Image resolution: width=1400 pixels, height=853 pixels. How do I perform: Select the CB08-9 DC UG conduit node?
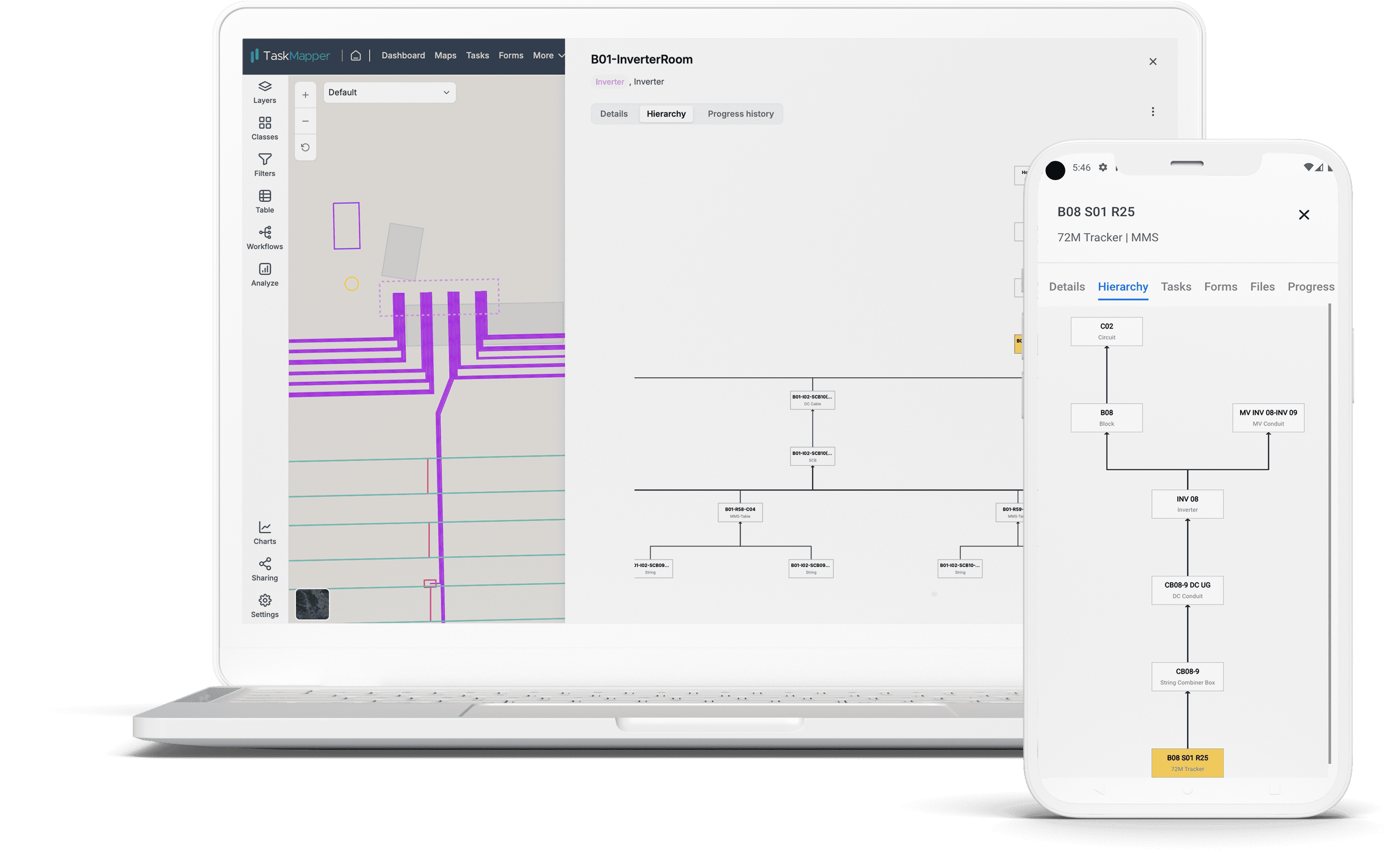click(1188, 590)
